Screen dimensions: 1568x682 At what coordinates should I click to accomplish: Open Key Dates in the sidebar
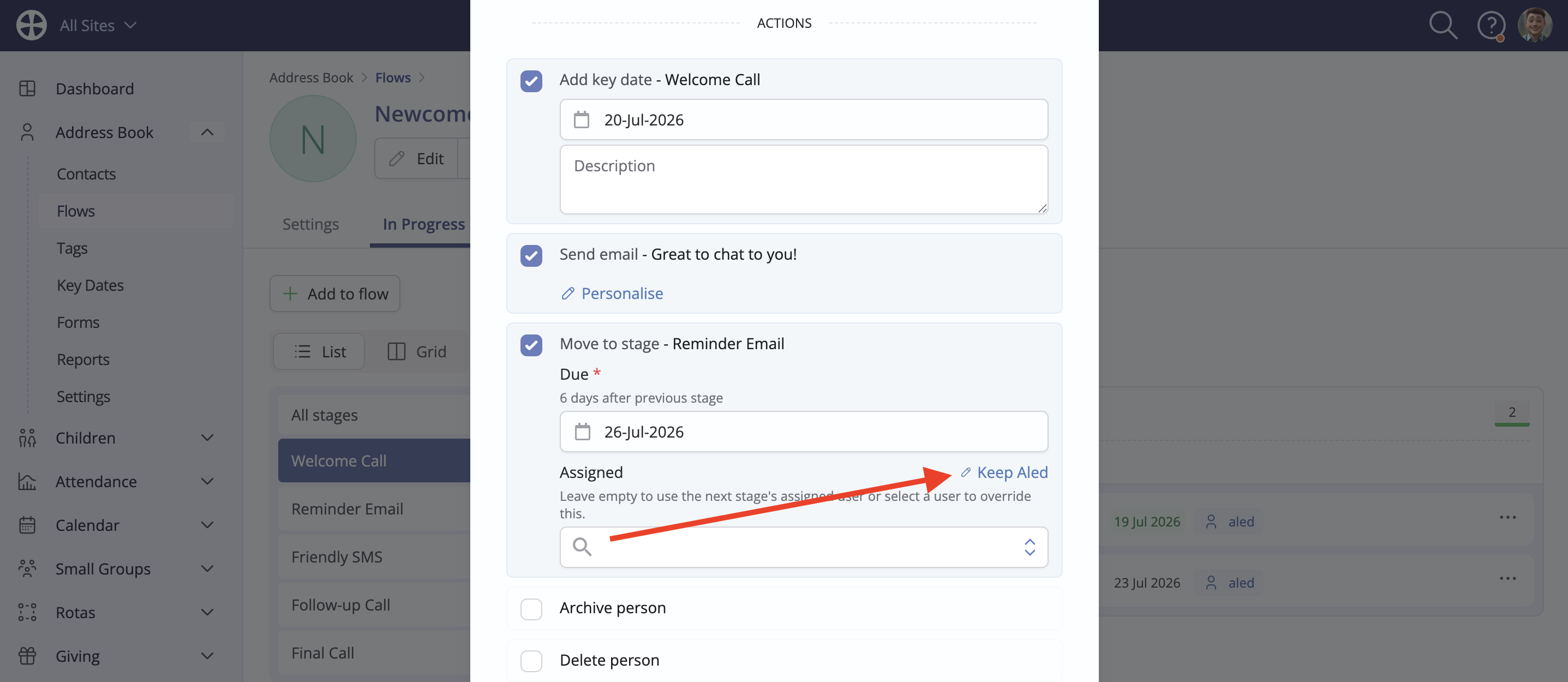(x=90, y=285)
